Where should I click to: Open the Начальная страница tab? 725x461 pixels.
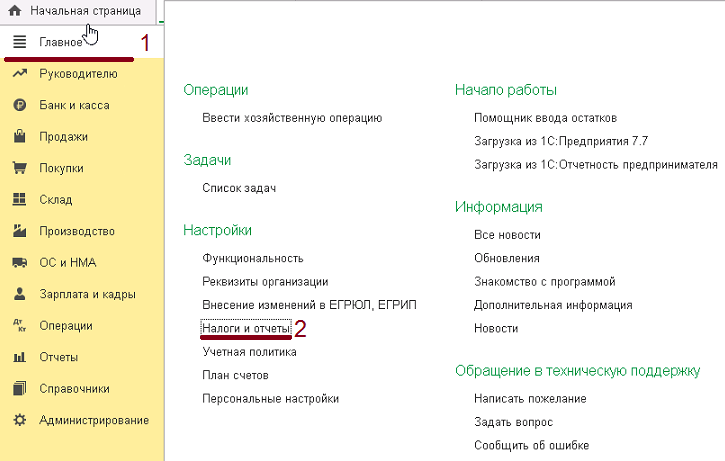tap(86, 11)
